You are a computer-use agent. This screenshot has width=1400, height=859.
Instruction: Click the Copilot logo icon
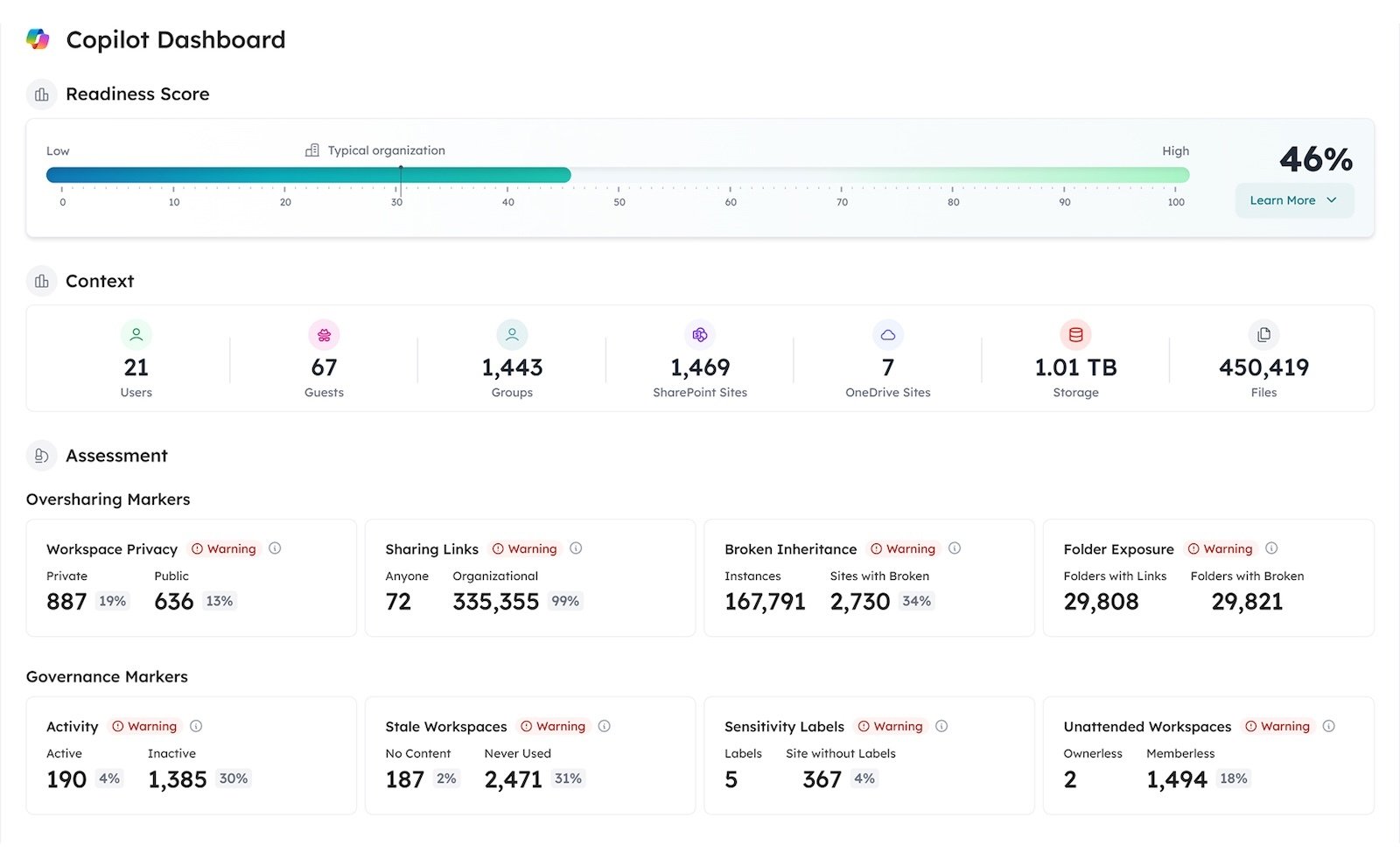pos(38,39)
